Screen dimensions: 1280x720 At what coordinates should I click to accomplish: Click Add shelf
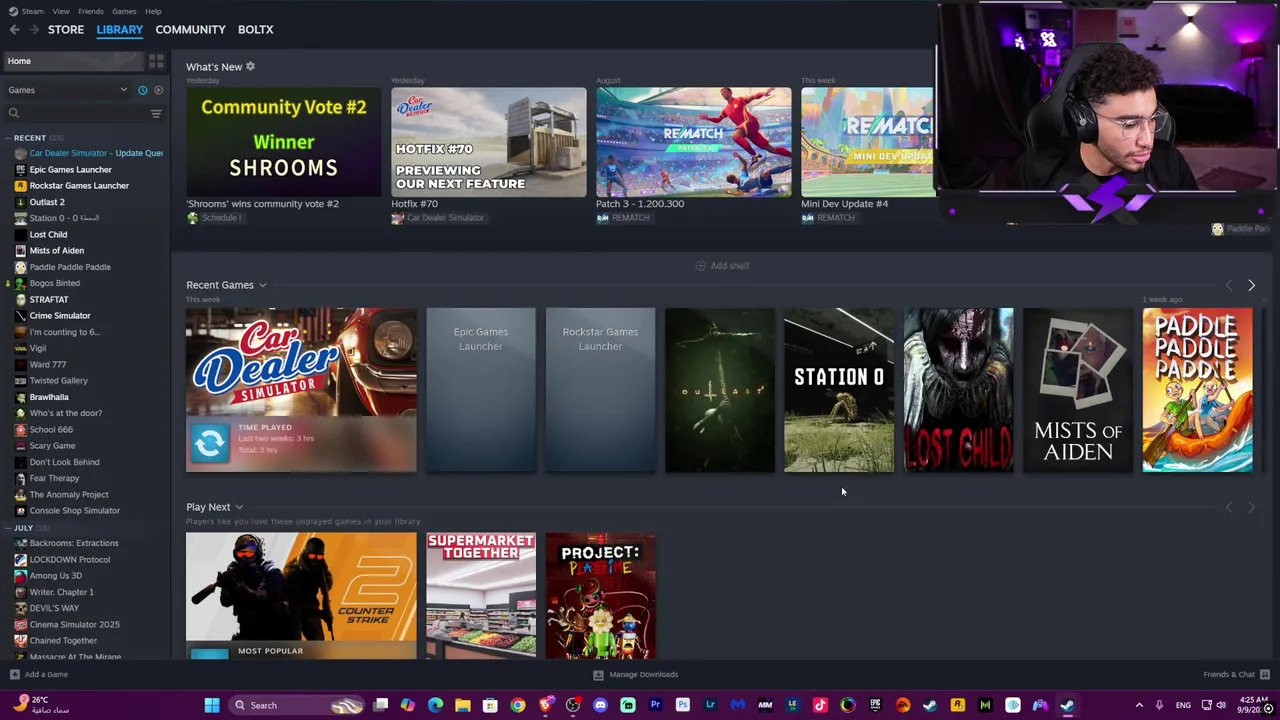pyautogui.click(x=722, y=266)
